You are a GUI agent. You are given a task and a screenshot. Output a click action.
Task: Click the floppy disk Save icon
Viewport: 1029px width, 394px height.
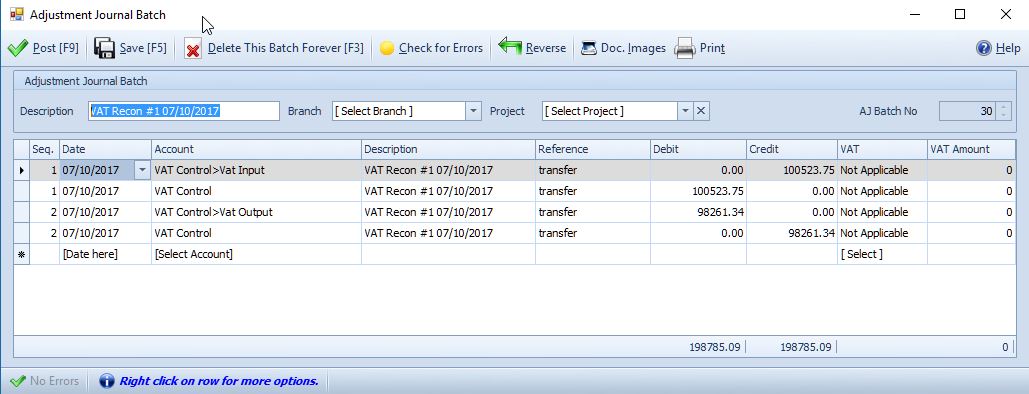point(104,48)
